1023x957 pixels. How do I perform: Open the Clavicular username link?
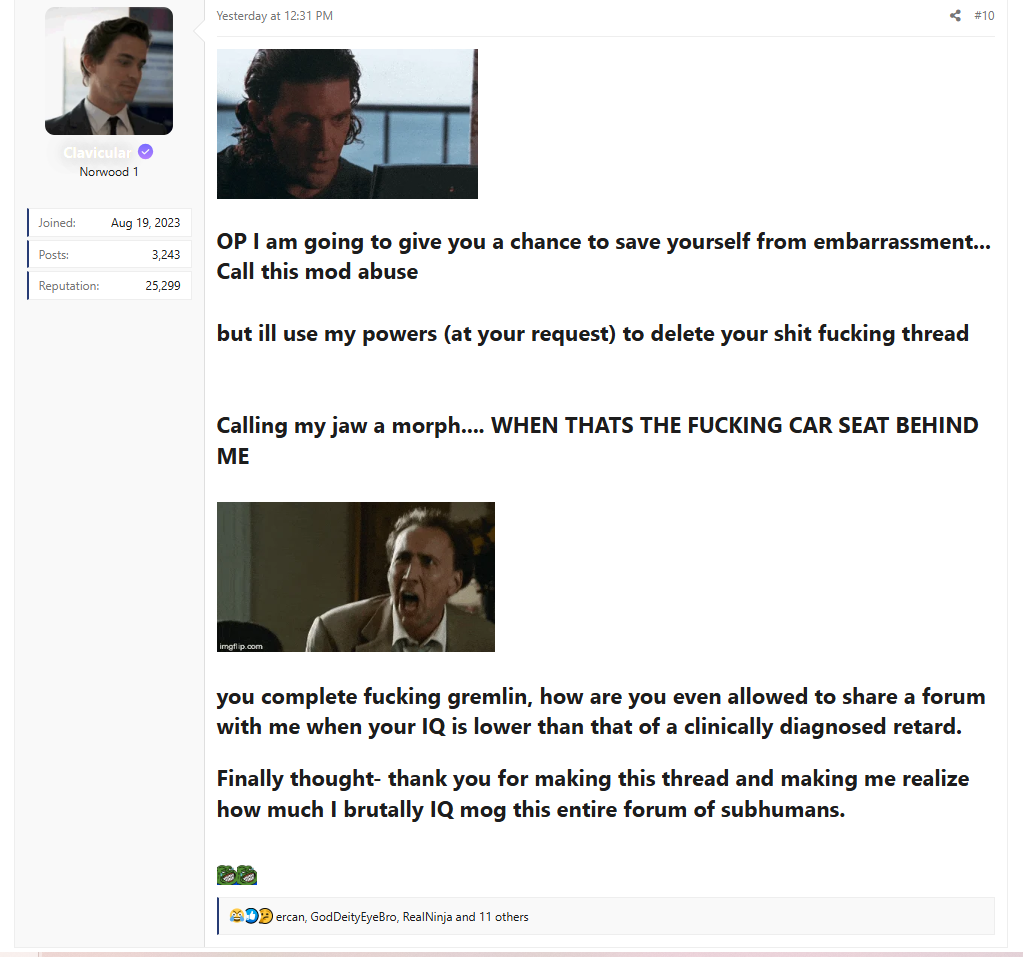click(98, 153)
